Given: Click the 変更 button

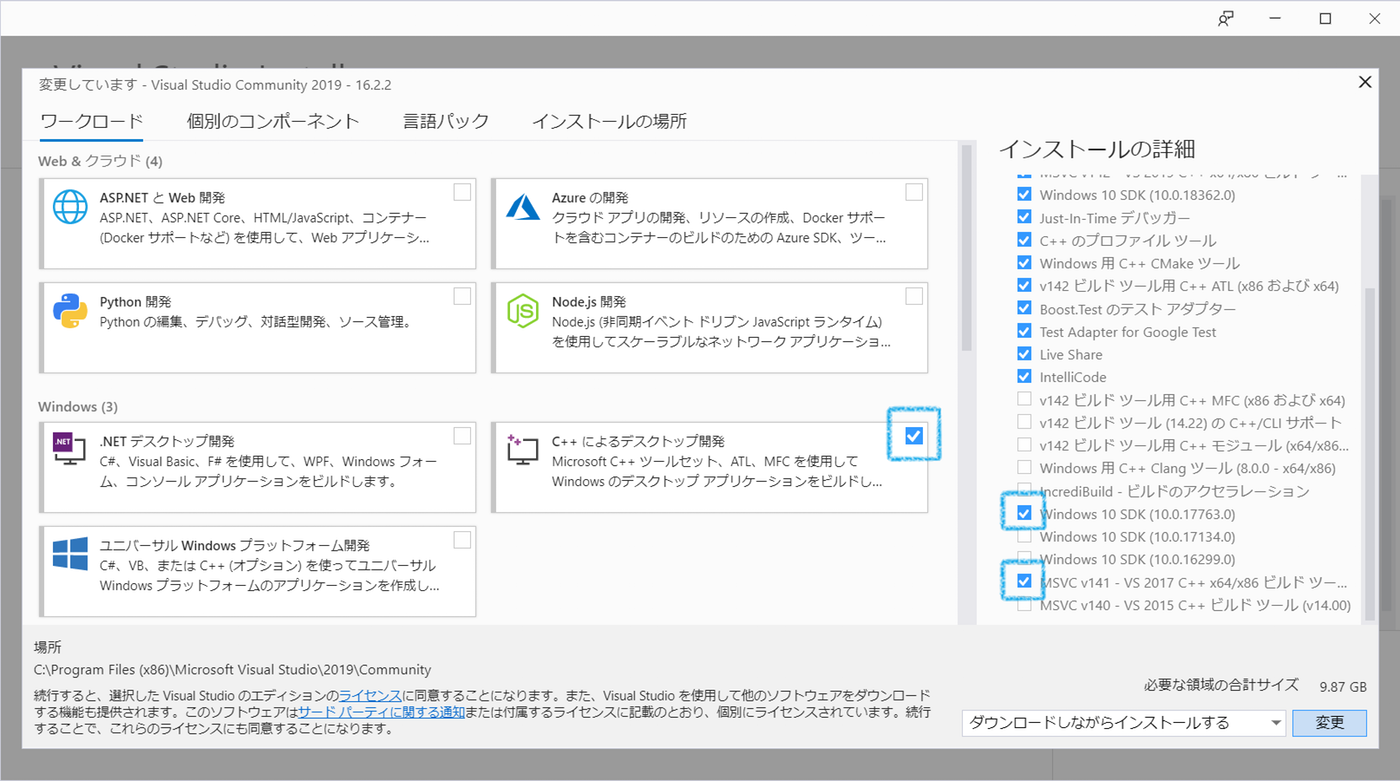Looking at the screenshot, I should 1329,723.
